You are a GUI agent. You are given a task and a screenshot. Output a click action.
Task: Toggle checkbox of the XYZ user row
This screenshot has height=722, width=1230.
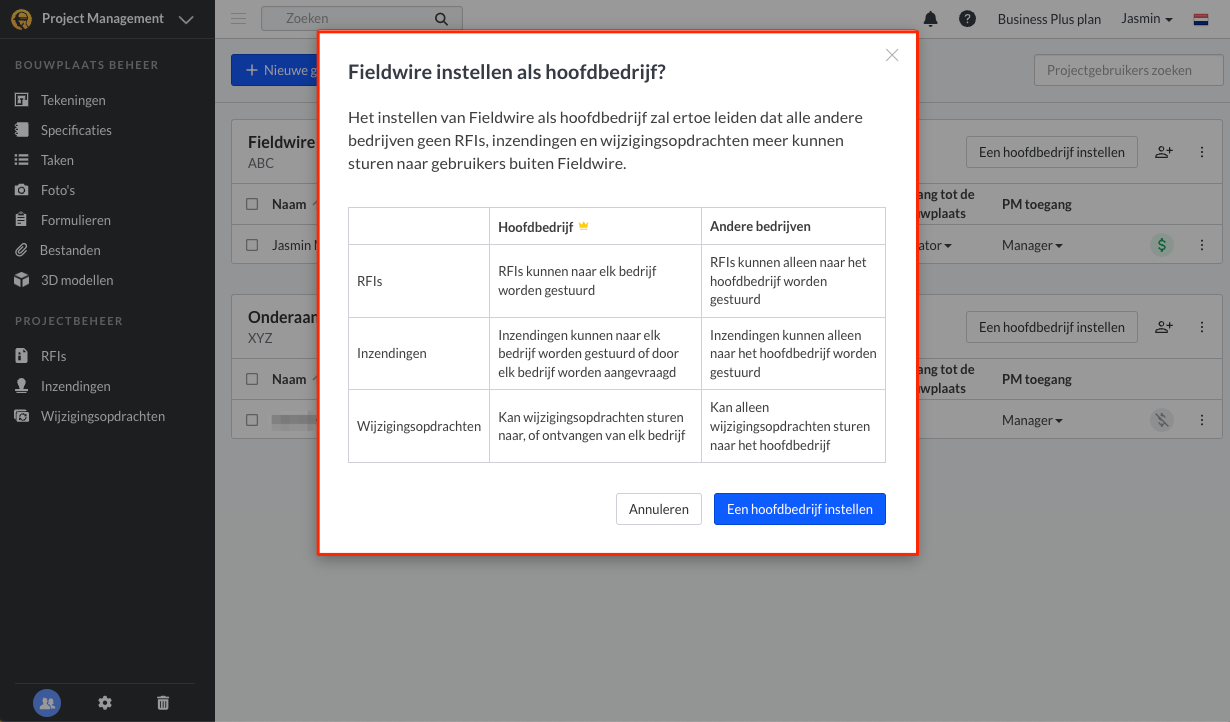(252, 420)
